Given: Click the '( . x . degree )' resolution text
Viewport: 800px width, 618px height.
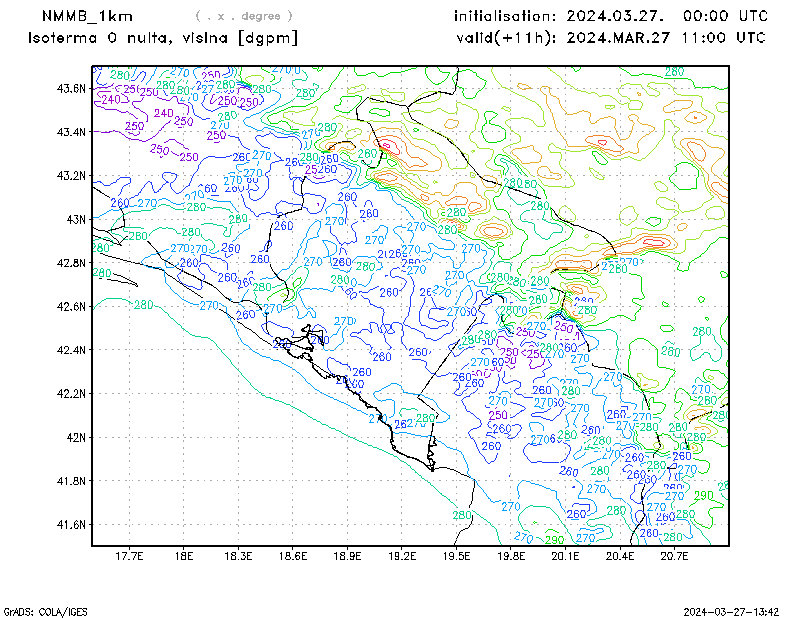Looking at the screenshot, I should (x=244, y=16).
